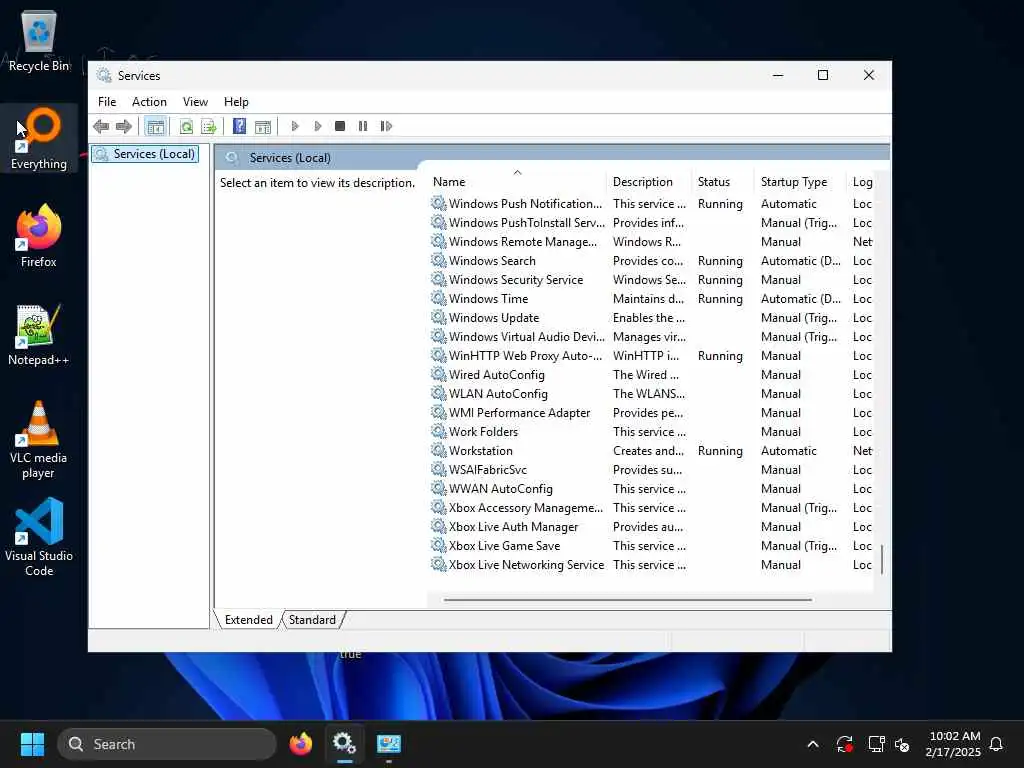The height and width of the screenshot is (768, 1024).
Task: Click the gear icon beside Windows Update
Action: [x=439, y=317]
